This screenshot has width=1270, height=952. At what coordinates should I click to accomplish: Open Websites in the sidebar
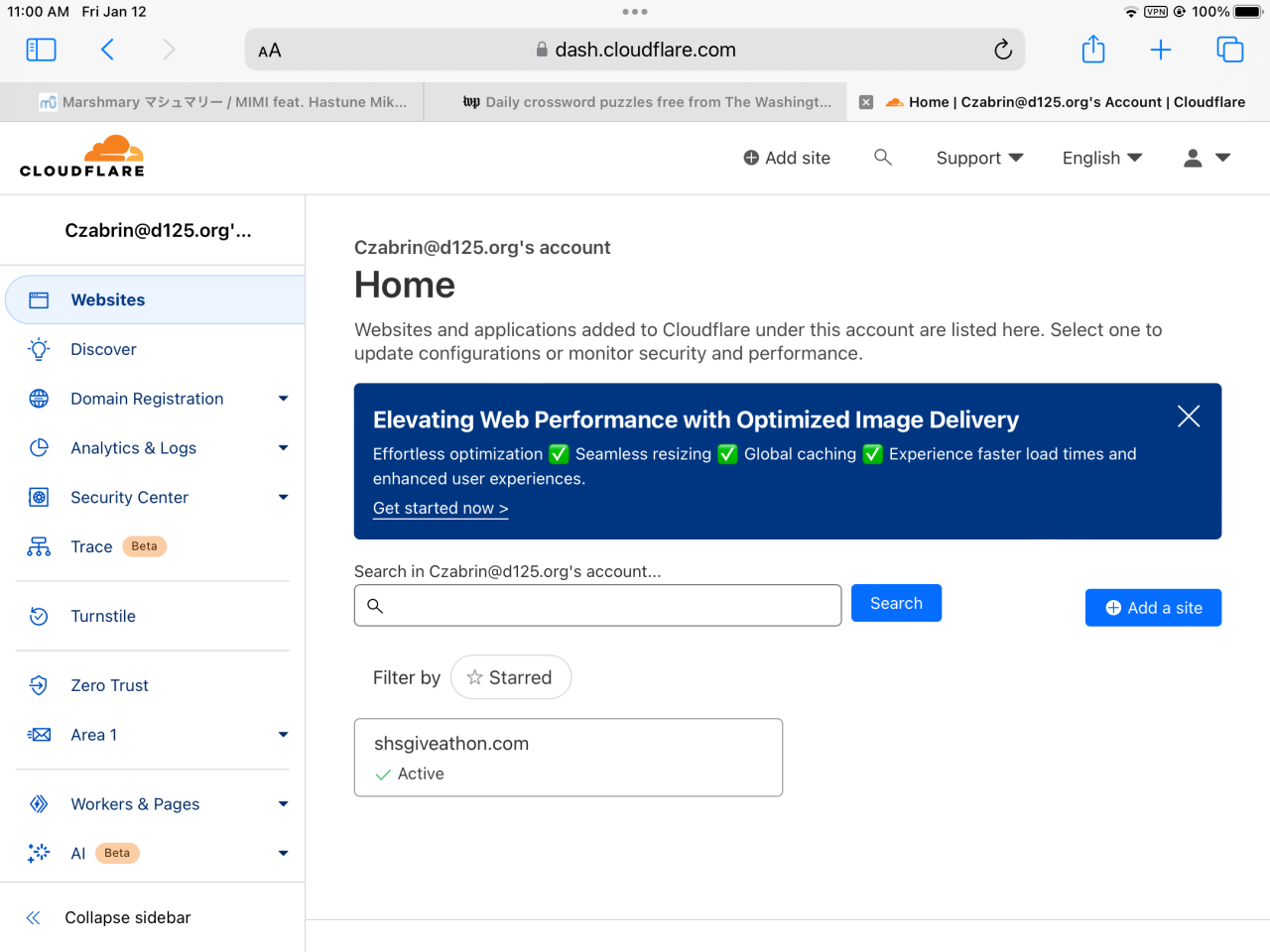155,299
